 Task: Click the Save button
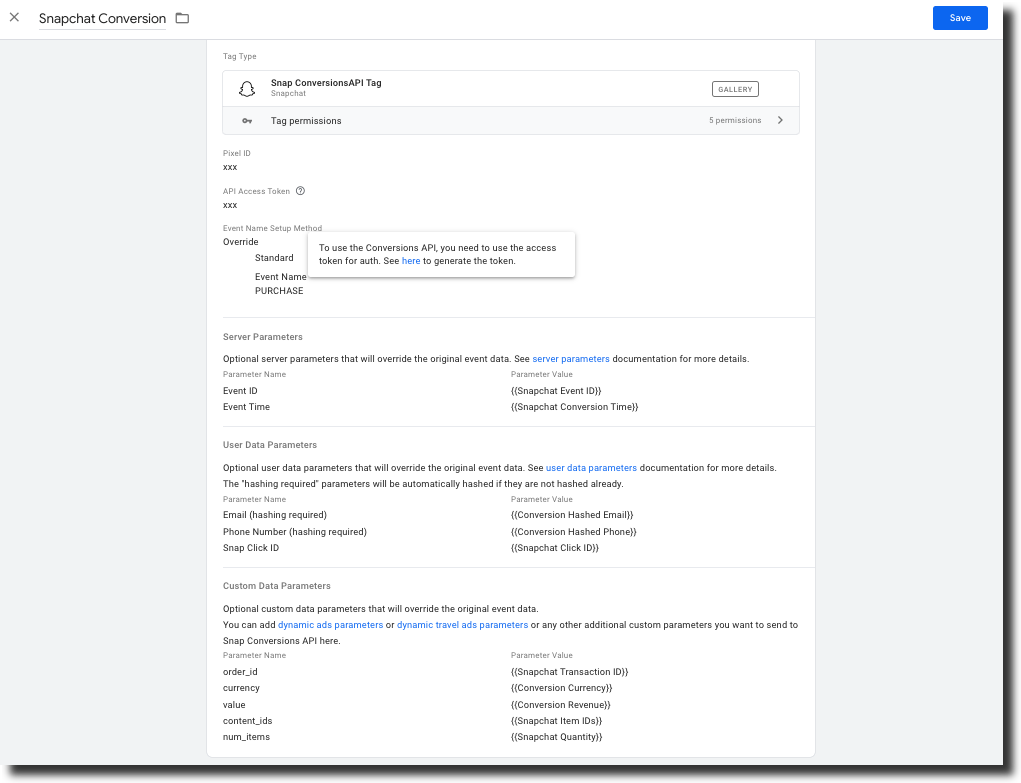959,17
